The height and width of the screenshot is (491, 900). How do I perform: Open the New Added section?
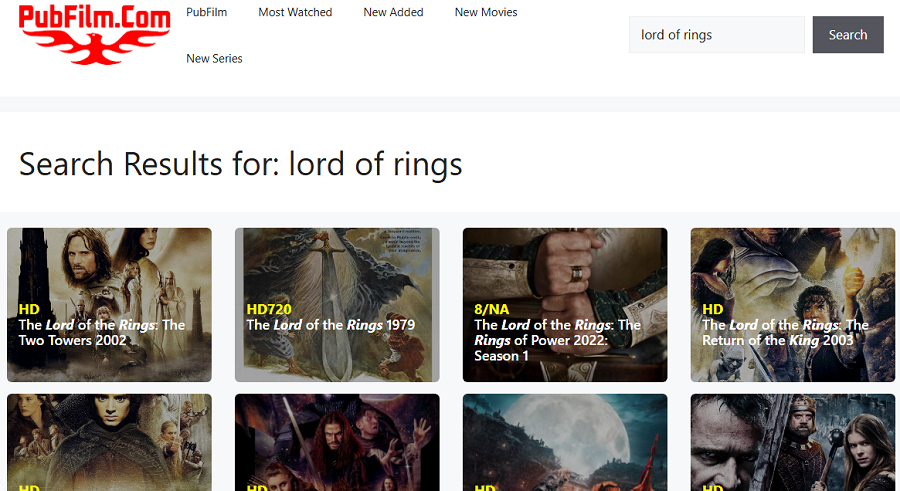point(393,12)
